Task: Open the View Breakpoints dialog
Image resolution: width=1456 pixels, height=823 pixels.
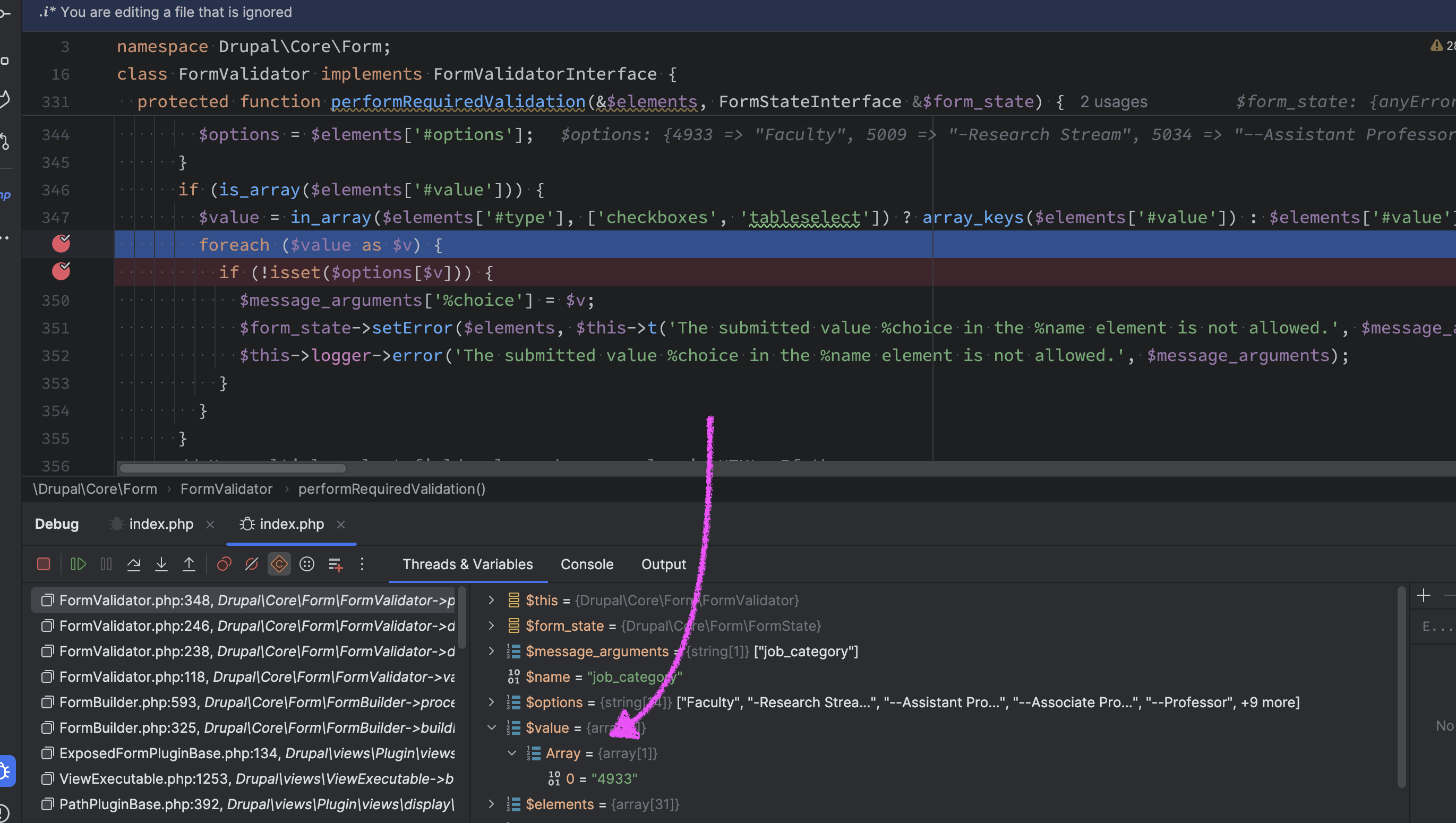Action: pos(224,564)
